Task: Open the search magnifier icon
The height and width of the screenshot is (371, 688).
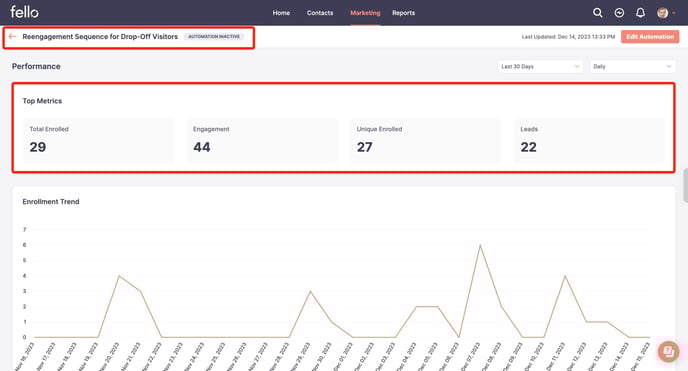Action: [598, 13]
